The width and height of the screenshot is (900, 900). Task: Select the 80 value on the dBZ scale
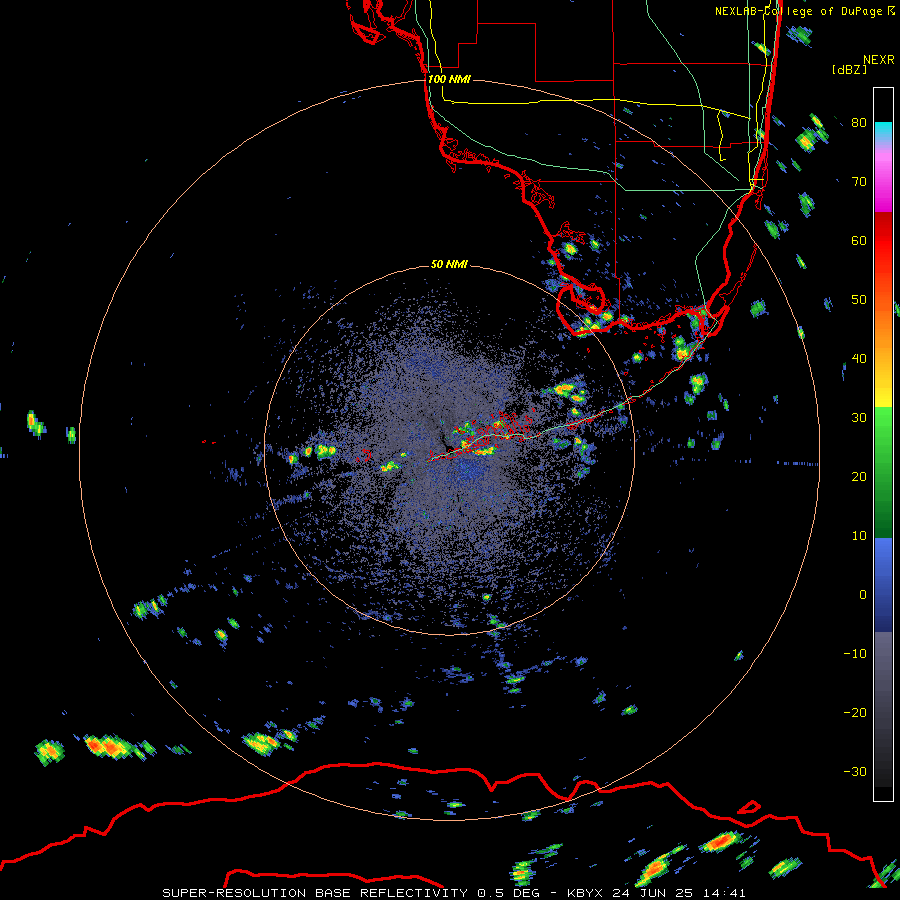point(859,123)
